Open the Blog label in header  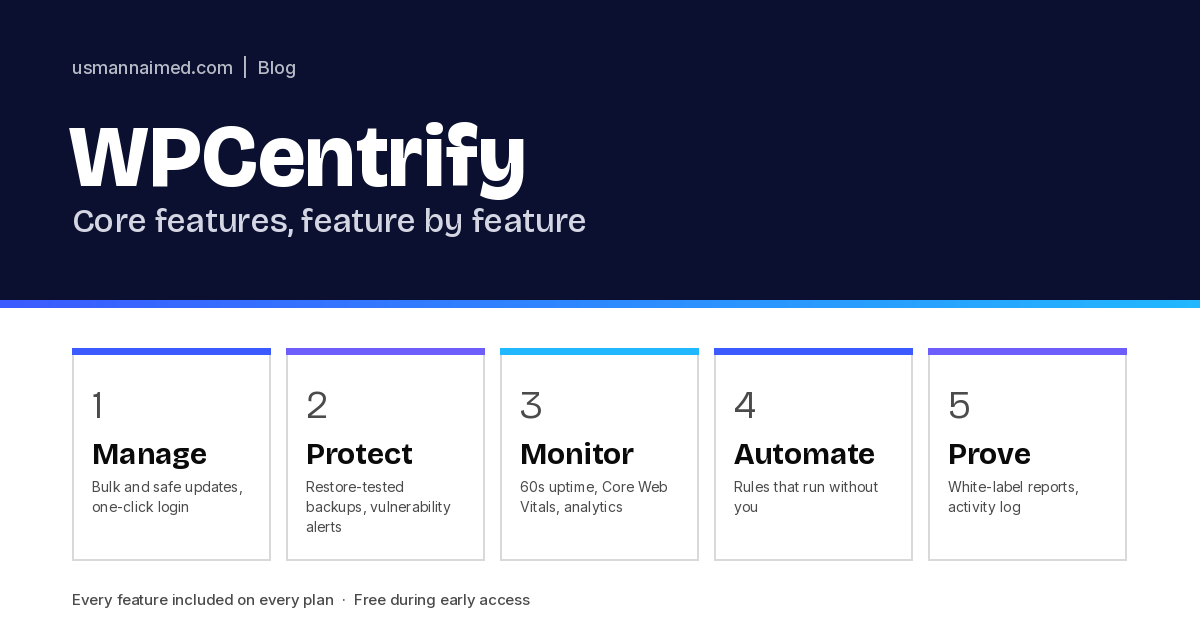[277, 68]
